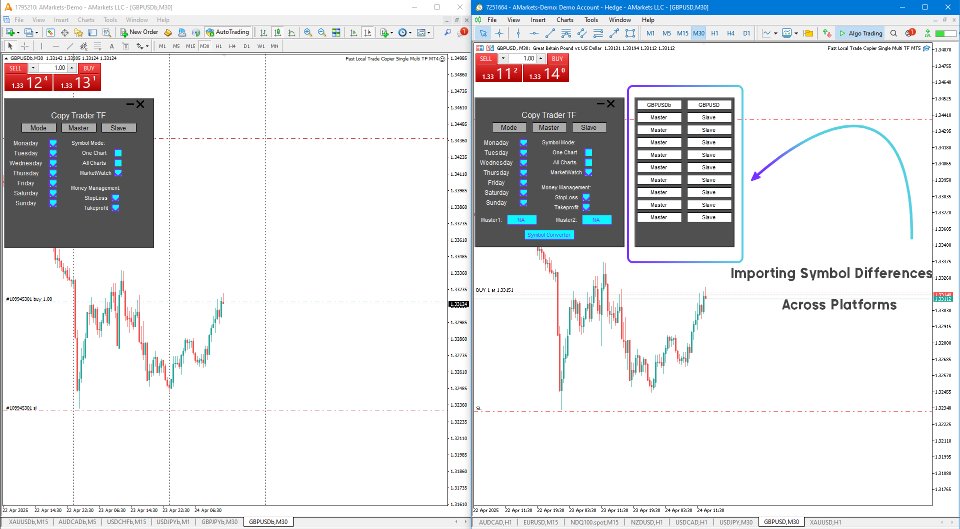The image size is (960, 529).
Task: Select MT5 rectangle shapes tool
Action: pos(629,33)
